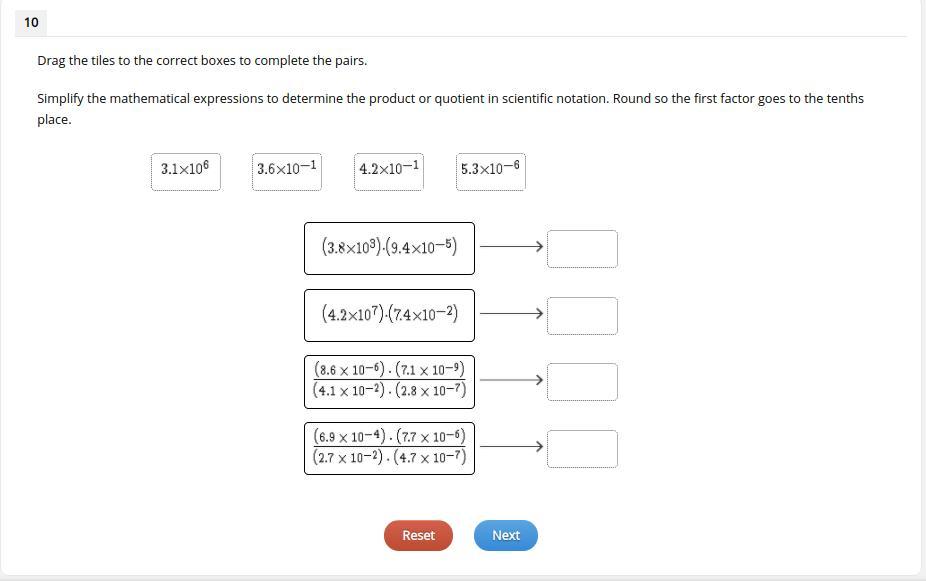Click fraction with 8.6×10^-6 numerator

click(x=389, y=381)
